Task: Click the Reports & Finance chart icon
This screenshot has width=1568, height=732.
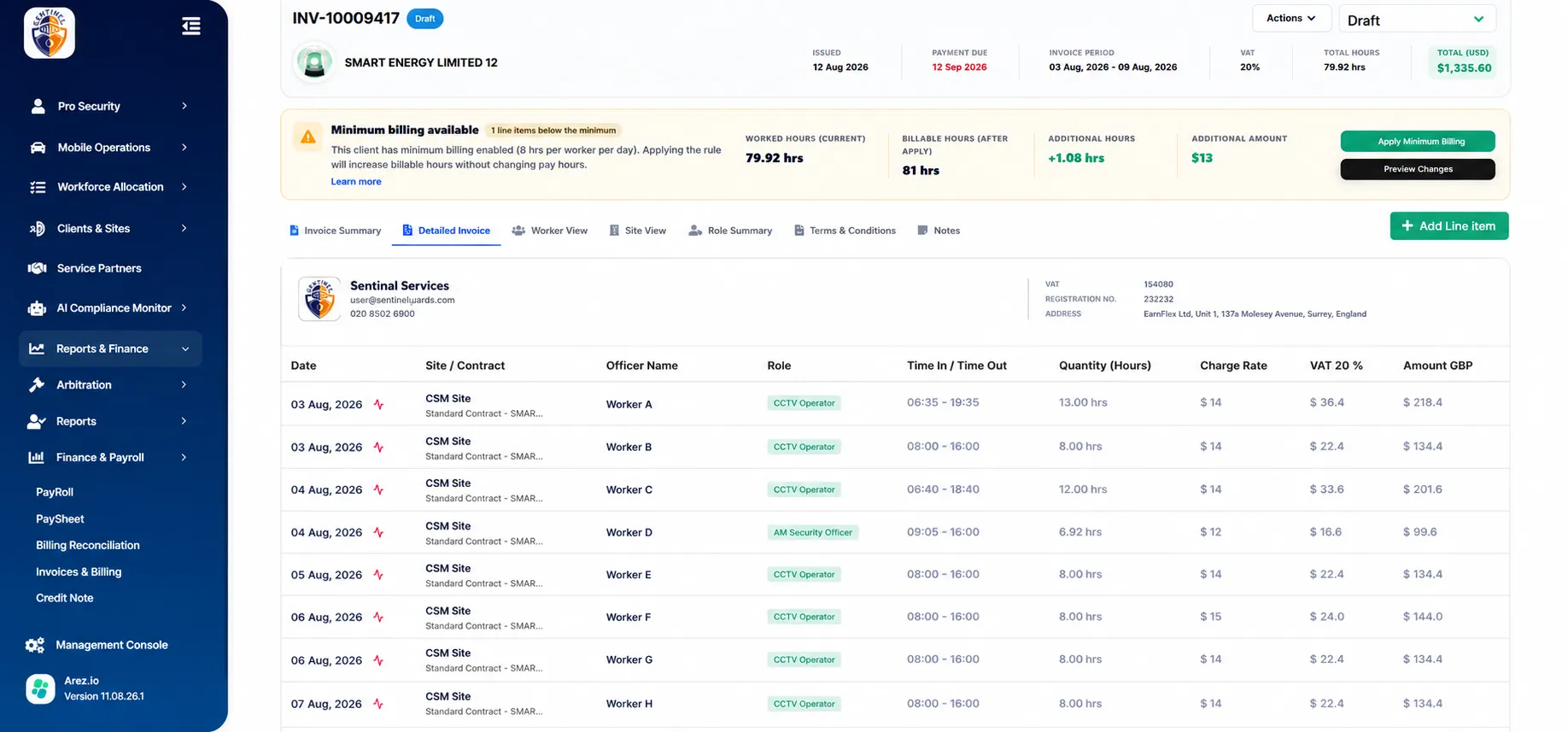Action: [37, 348]
